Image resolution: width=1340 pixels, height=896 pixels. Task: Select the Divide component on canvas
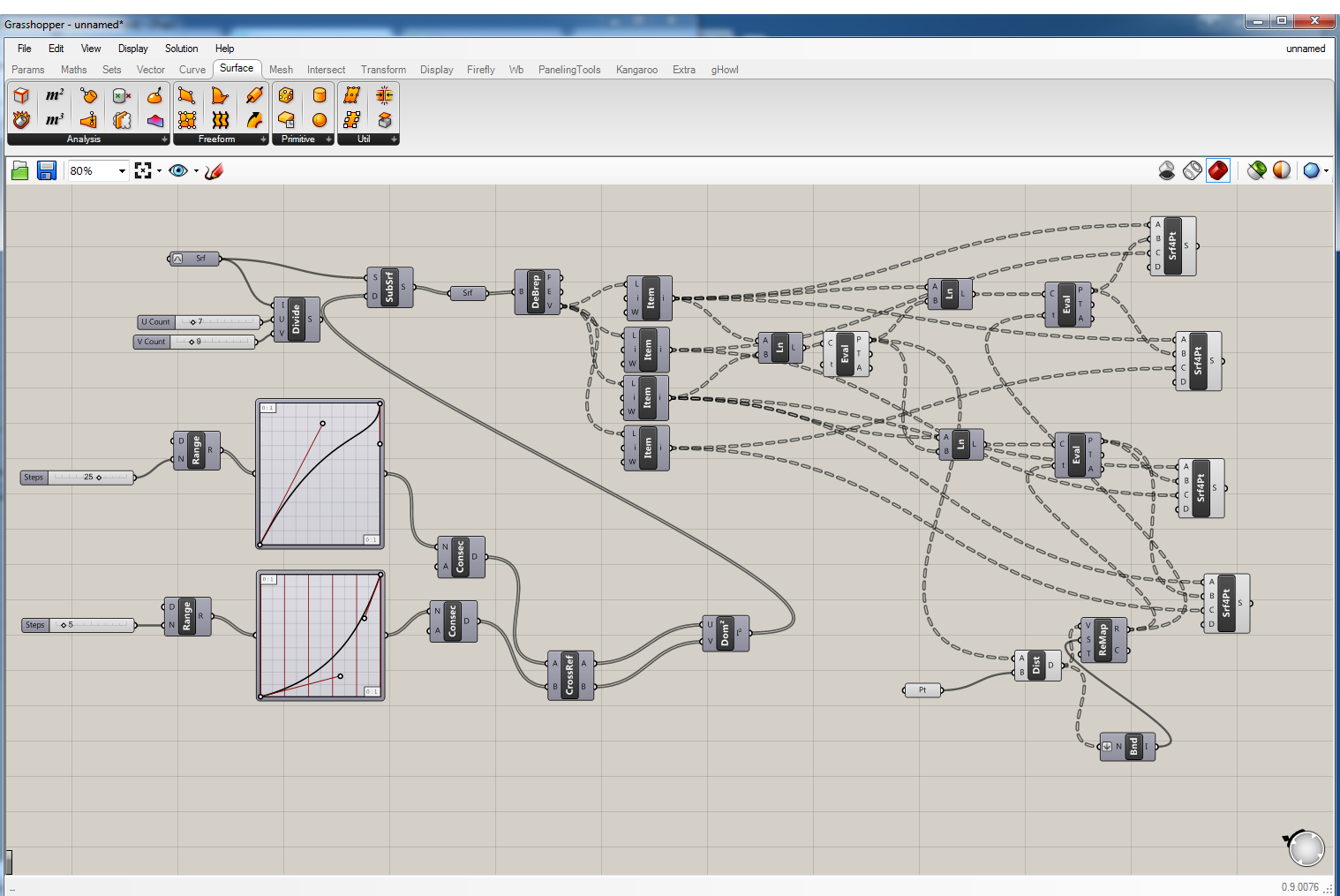(x=296, y=319)
